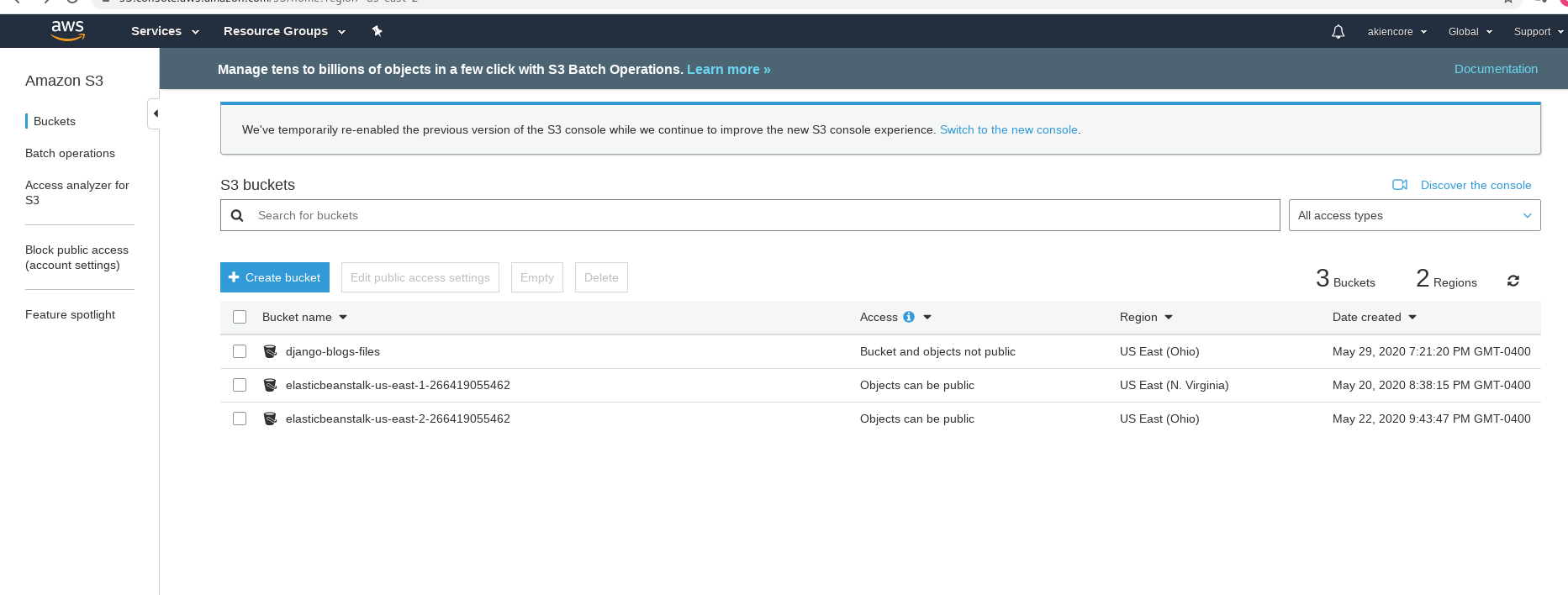Open the All access types dropdown

pyautogui.click(x=1414, y=215)
